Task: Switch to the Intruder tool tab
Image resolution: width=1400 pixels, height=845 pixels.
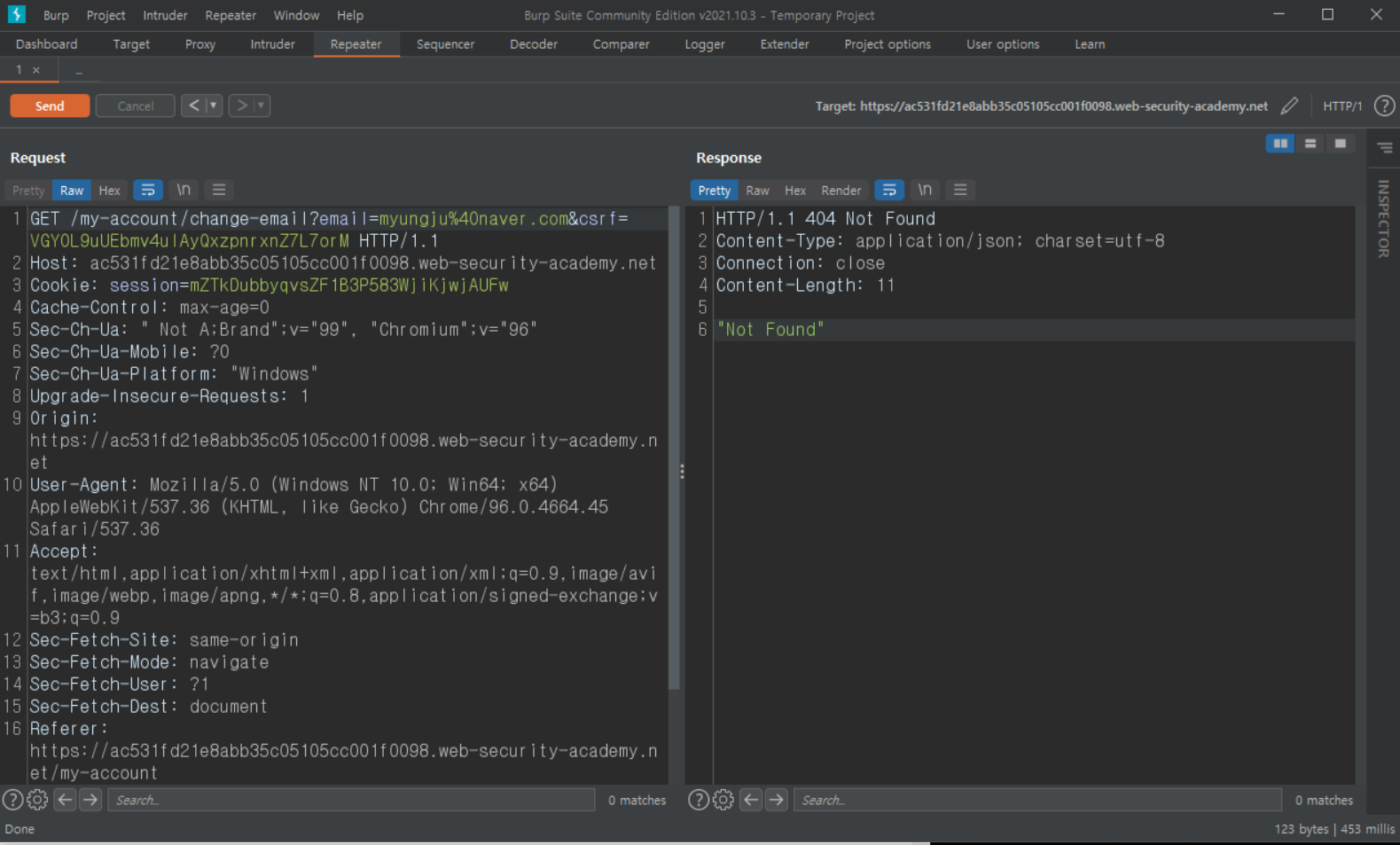Action: tap(272, 44)
